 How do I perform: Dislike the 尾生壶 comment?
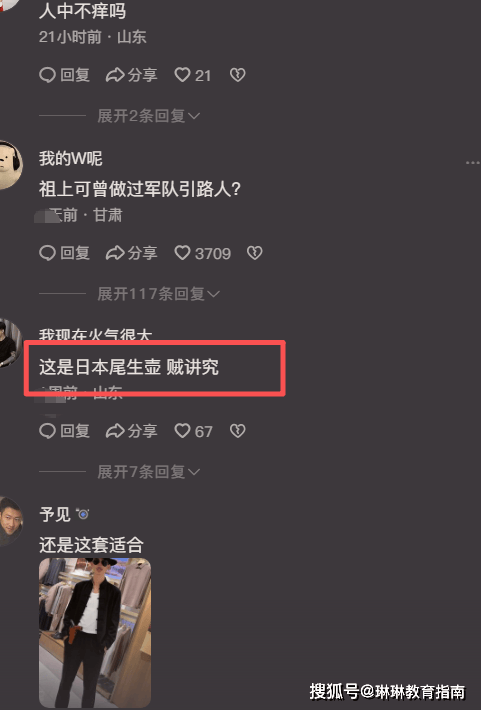[x=237, y=431]
